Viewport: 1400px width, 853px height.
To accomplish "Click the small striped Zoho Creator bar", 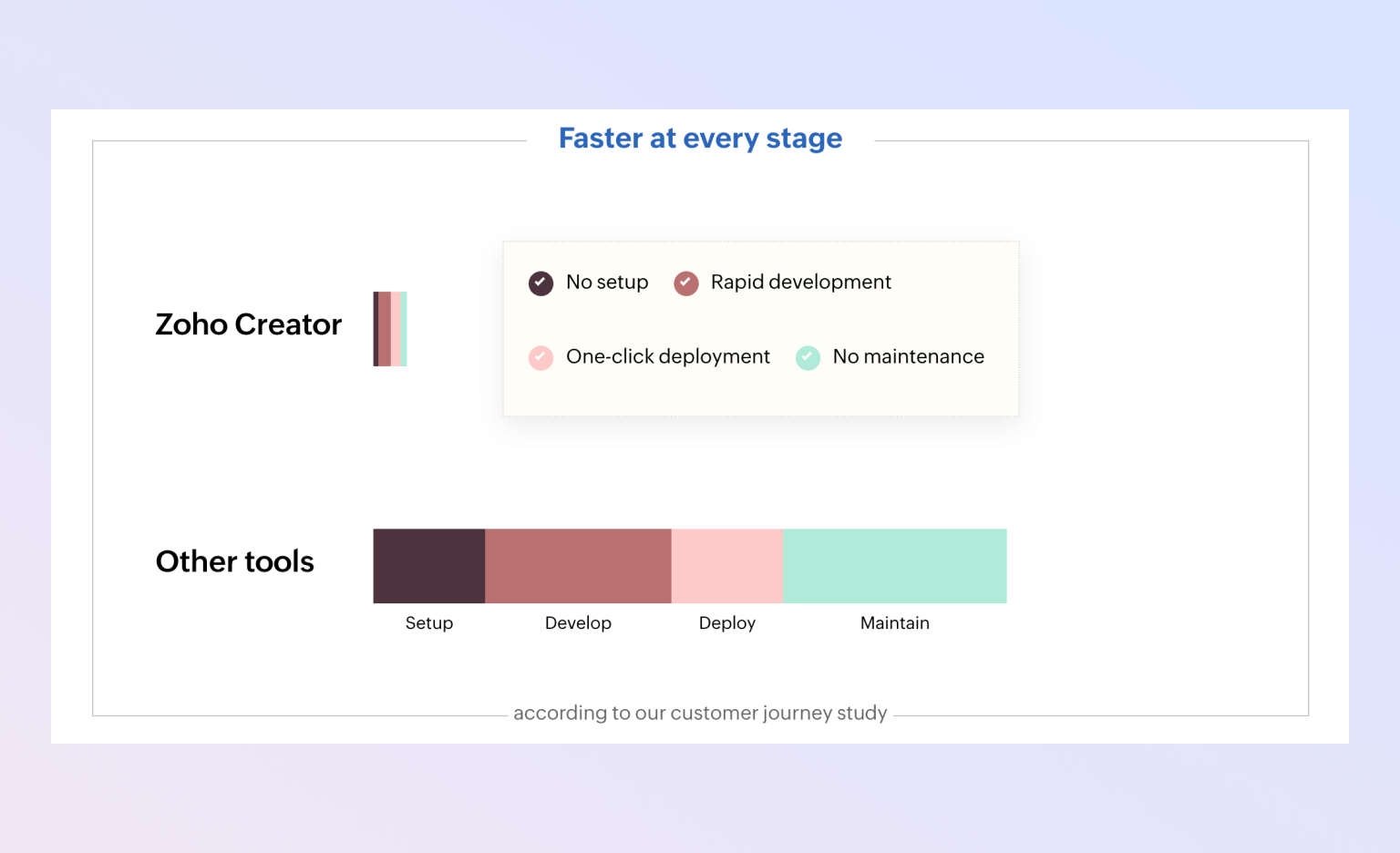I will click(x=390, y=329).
